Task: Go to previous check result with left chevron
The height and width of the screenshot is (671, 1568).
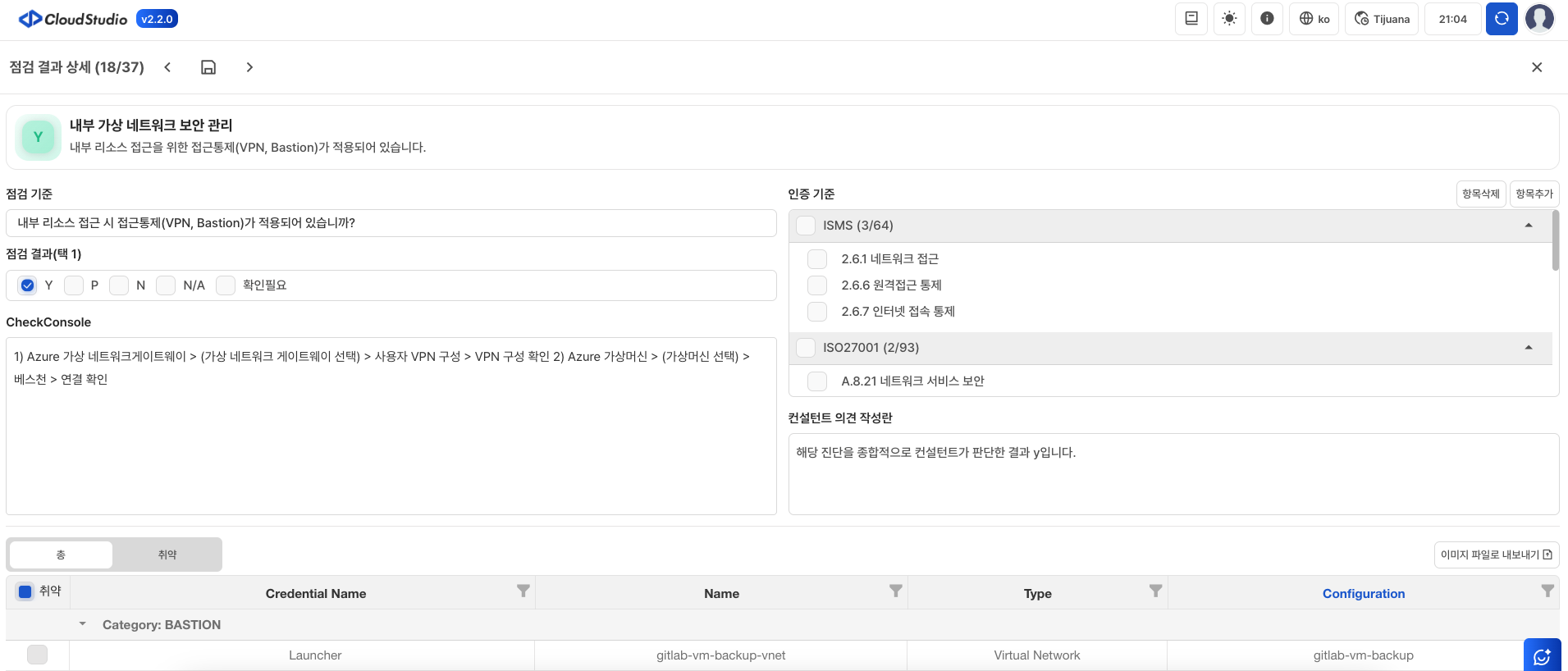Action: (167, 67)
